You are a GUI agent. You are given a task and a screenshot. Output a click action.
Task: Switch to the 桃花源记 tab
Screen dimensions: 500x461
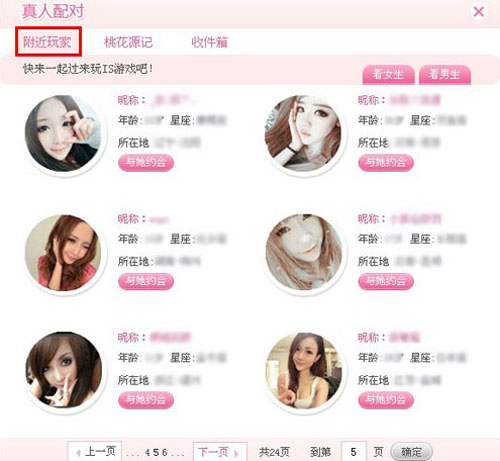(128, 42)
